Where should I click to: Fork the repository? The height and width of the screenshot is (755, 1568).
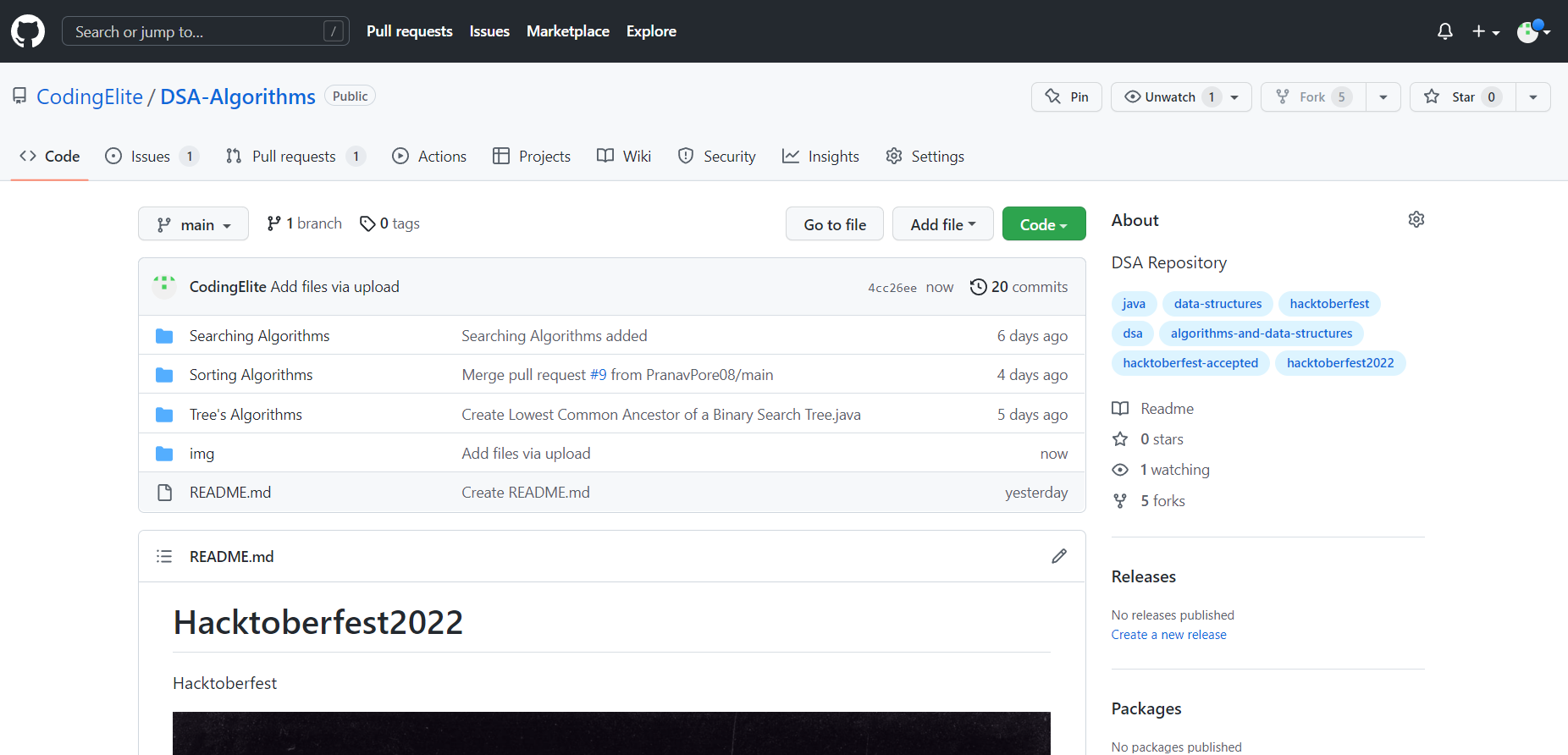(x=1313, y=96)
